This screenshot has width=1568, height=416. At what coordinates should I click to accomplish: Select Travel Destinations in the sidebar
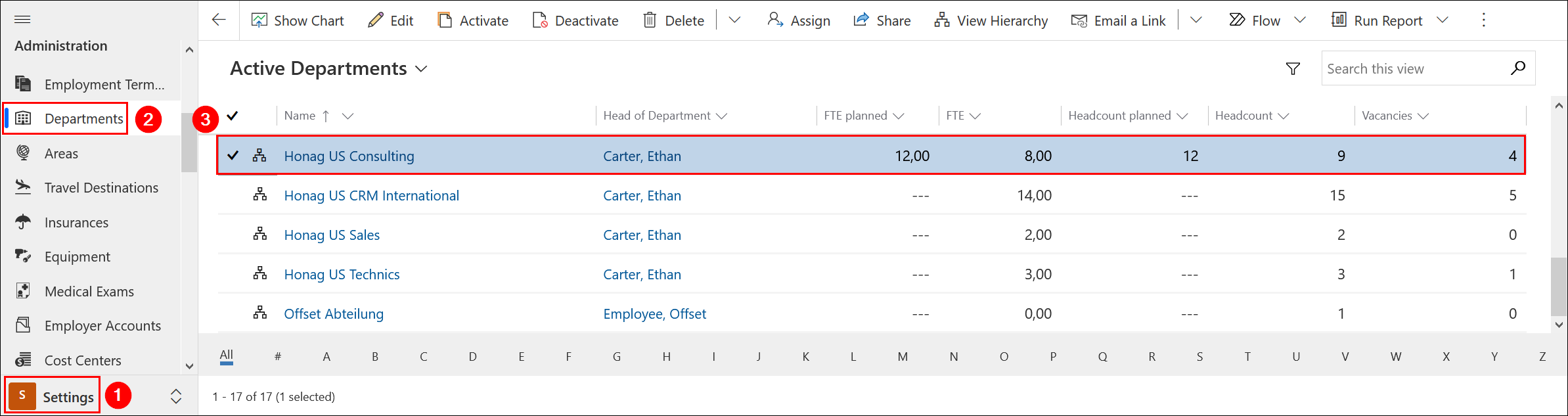[101, 188]
